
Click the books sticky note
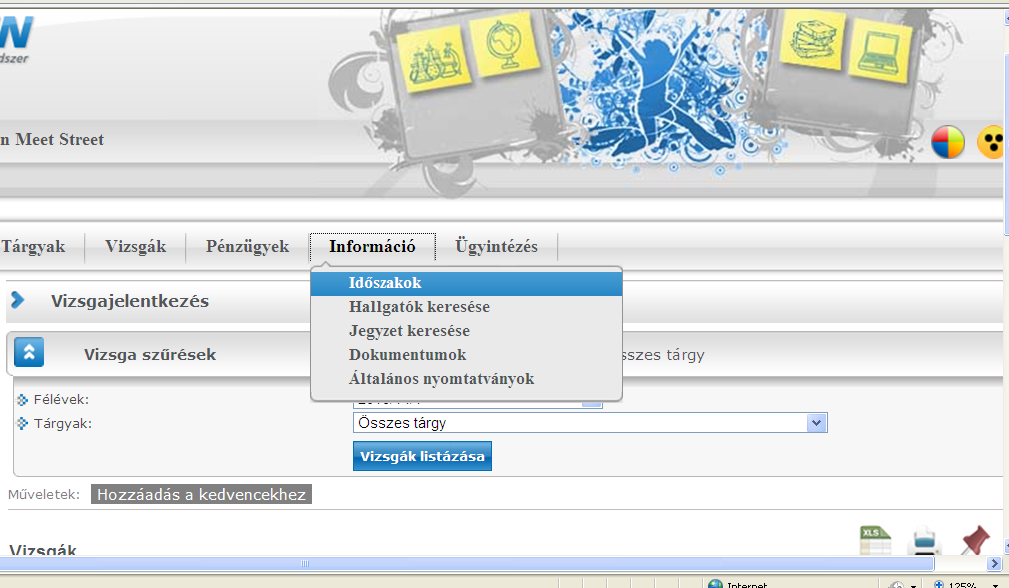pos(813,39)
